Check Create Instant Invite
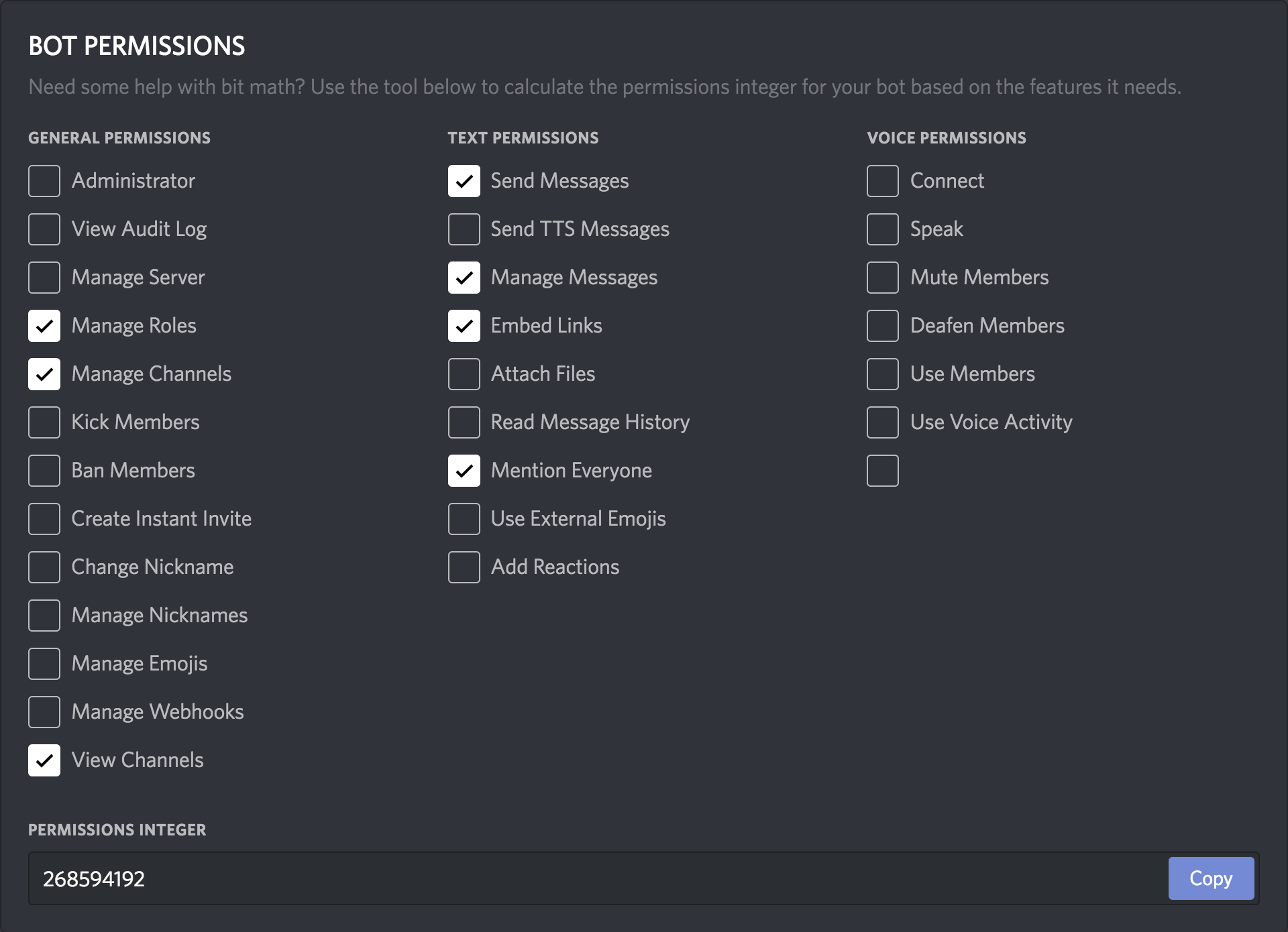The width and height of the screenshot is (1288, 932). tap(44, 519)
